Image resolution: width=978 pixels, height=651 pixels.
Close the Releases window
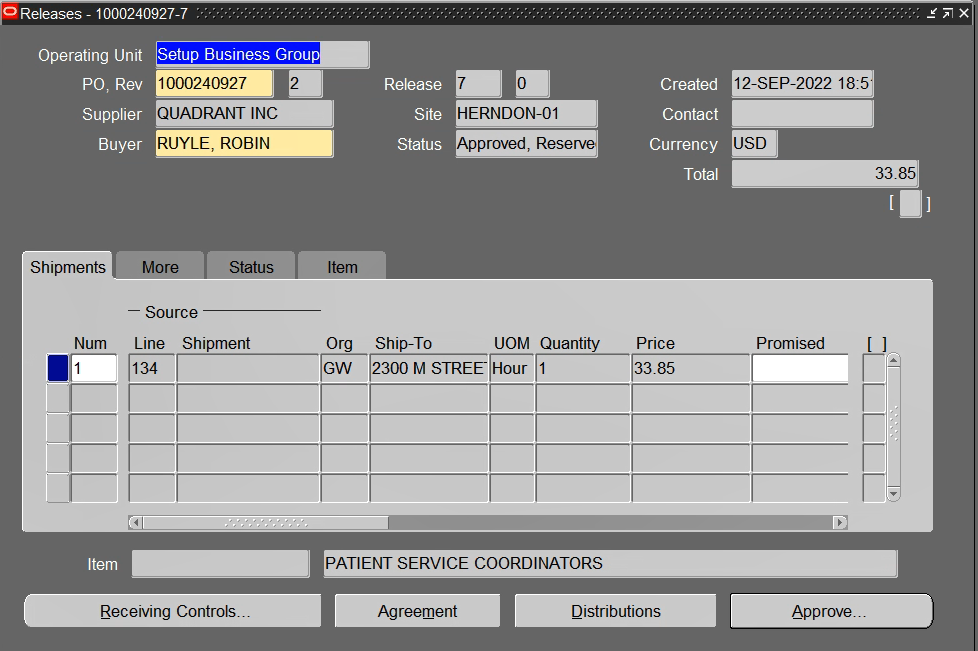[x=963, y=13]
